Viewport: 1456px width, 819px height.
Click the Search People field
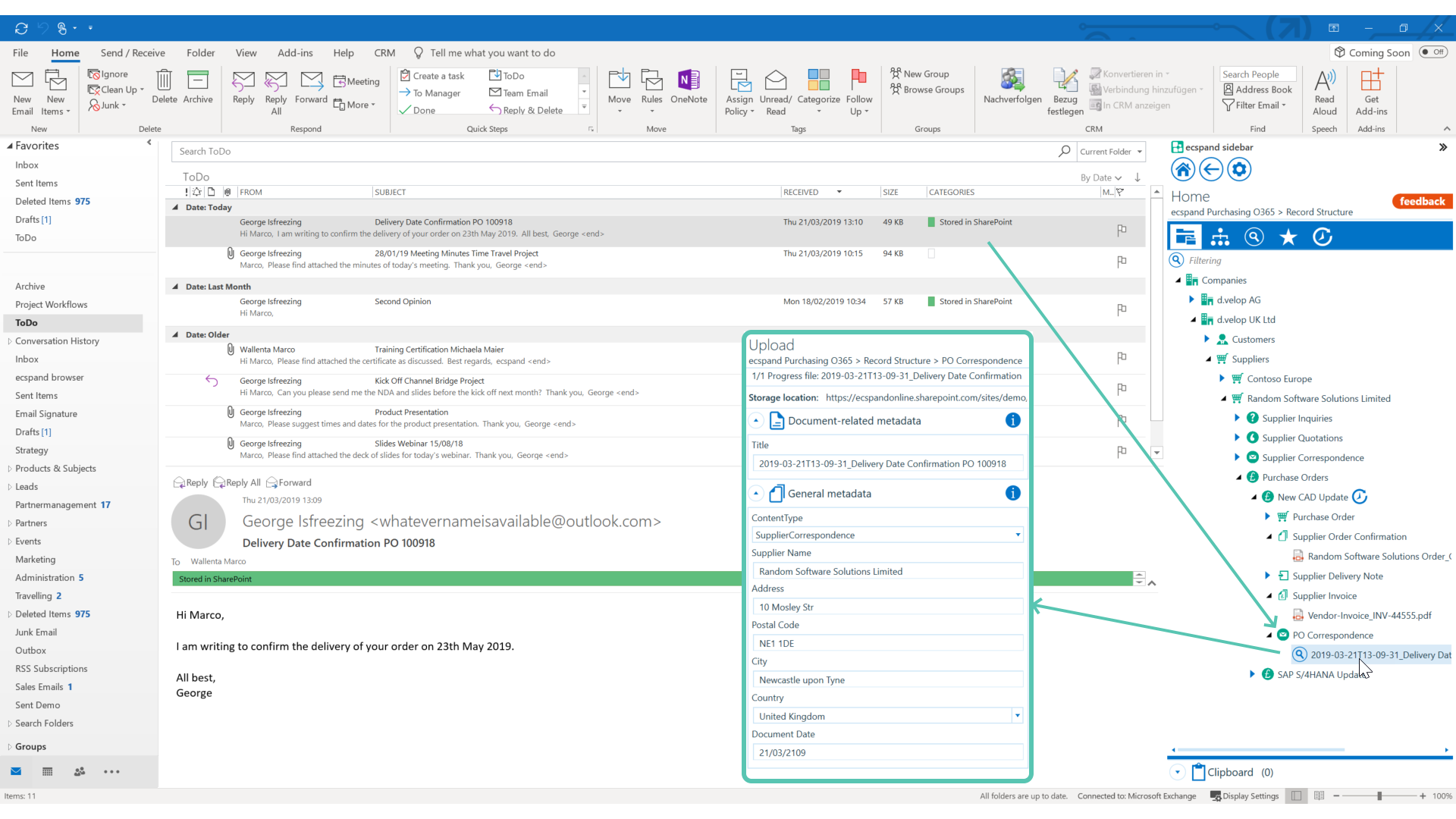coord(1258,74)
